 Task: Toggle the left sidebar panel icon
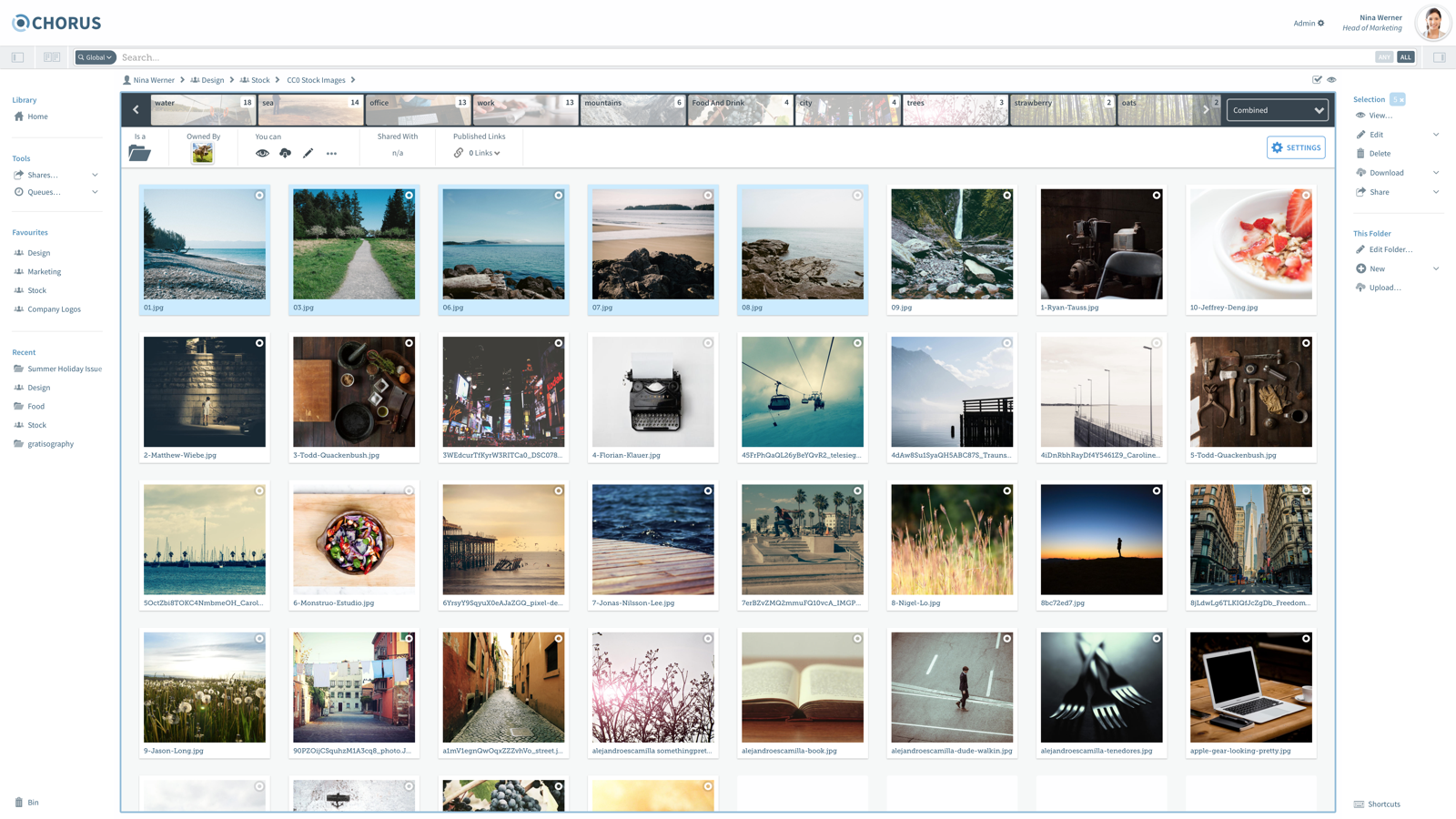click(18, 57)
